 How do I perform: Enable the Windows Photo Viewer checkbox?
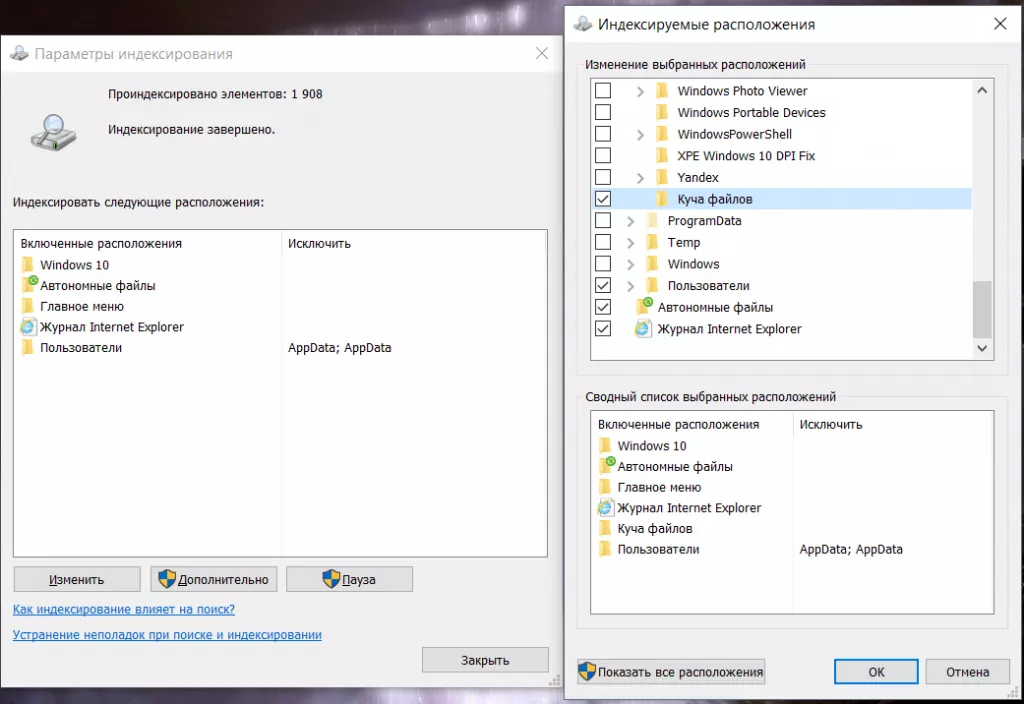604,90
